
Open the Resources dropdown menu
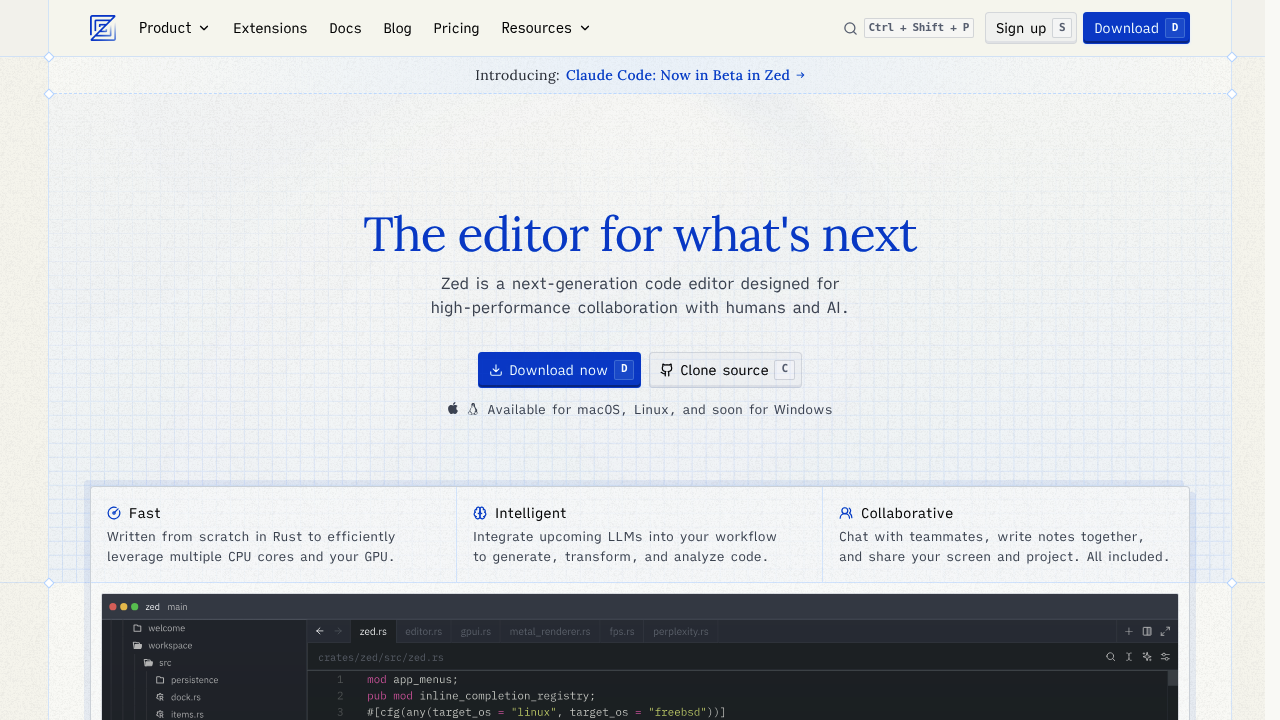[x=545, y=28]
